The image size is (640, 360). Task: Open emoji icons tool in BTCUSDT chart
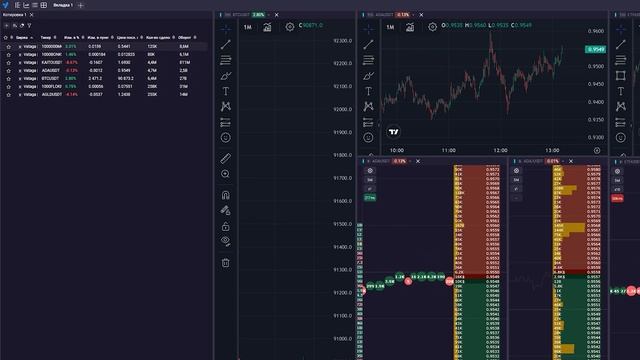pyautogui.click(x=225, y=138)
